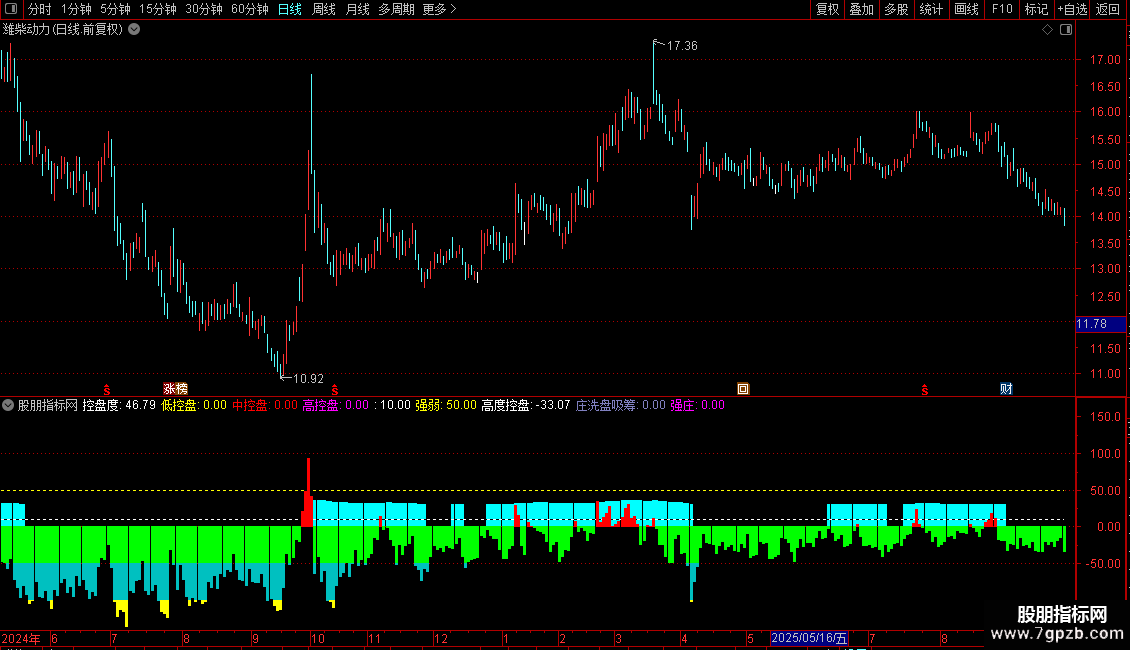
Task: Click the 涨榜 marker on the chart
Action: (175, 388)
